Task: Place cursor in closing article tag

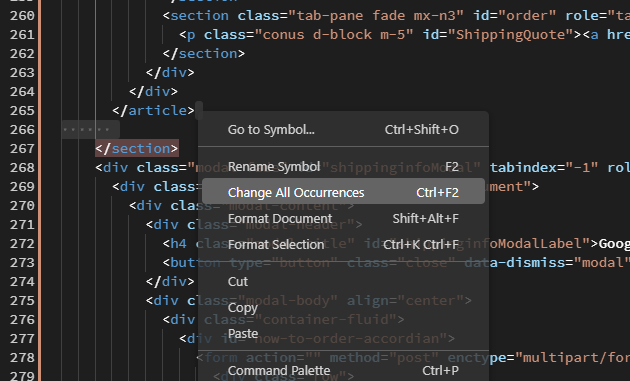Action: pyautogui.click(x=153, y=111)
